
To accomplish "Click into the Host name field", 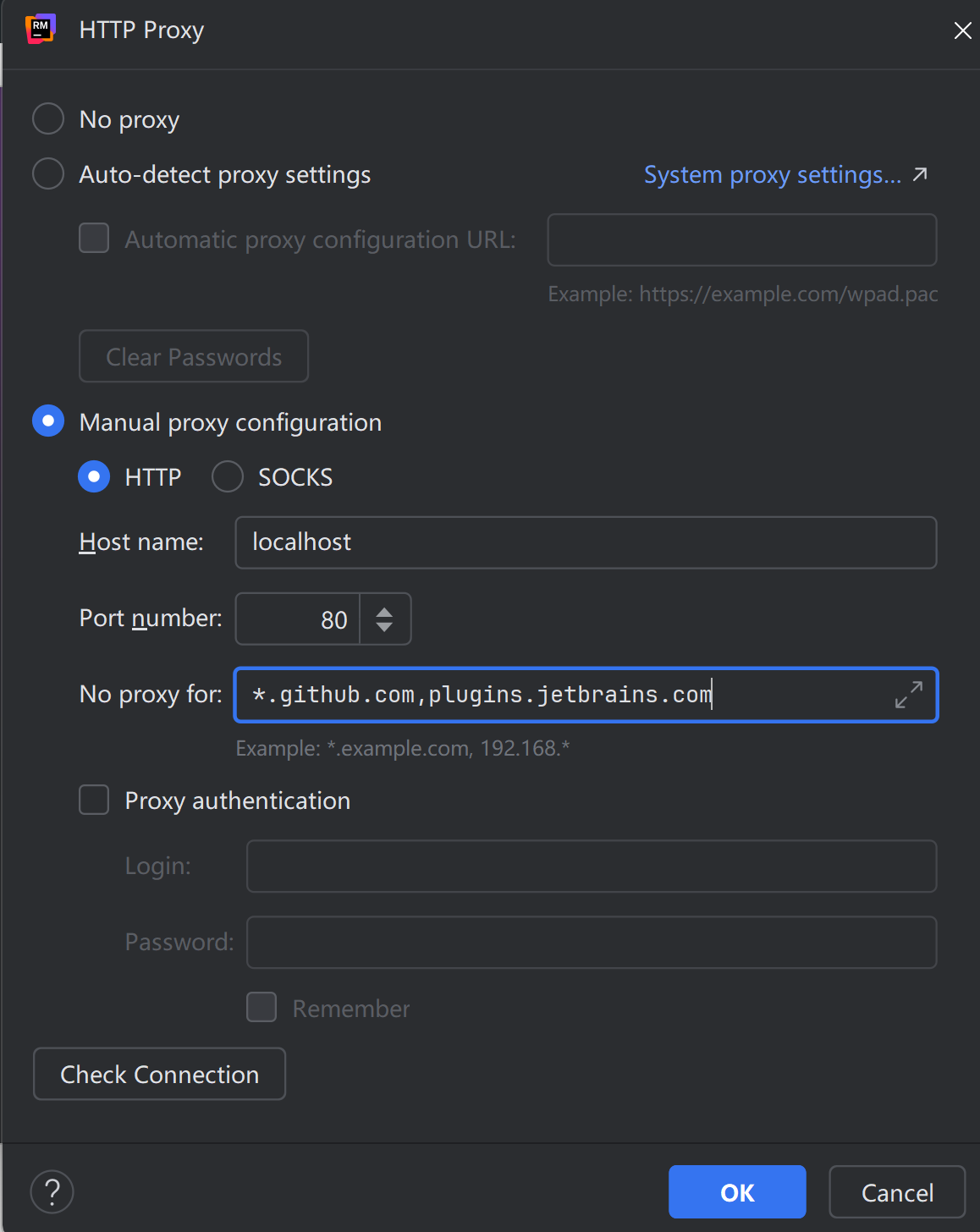I will pos(585,542).
